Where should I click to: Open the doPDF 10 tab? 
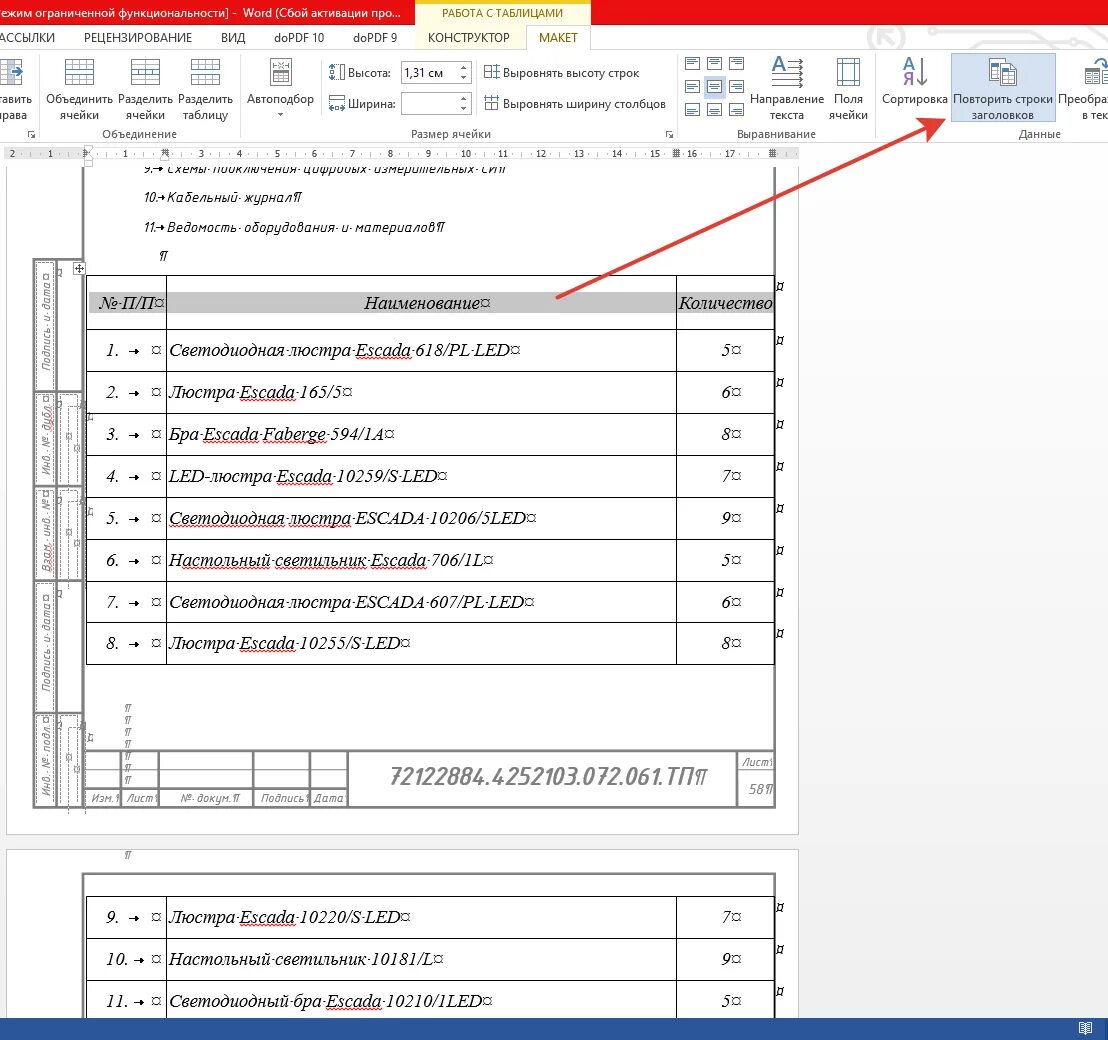299,38
